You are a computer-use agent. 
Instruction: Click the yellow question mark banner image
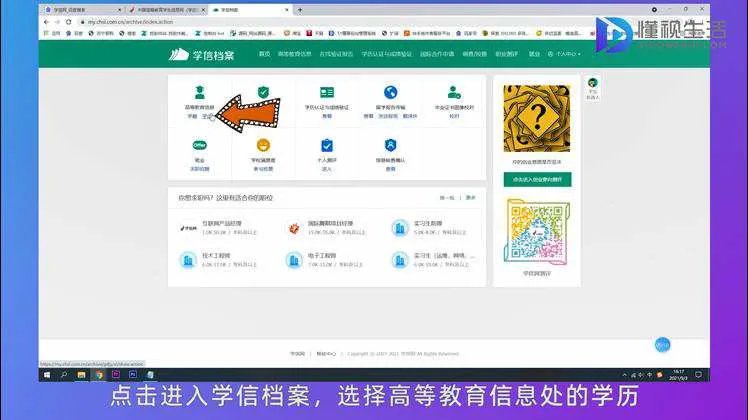click(537, 118)
